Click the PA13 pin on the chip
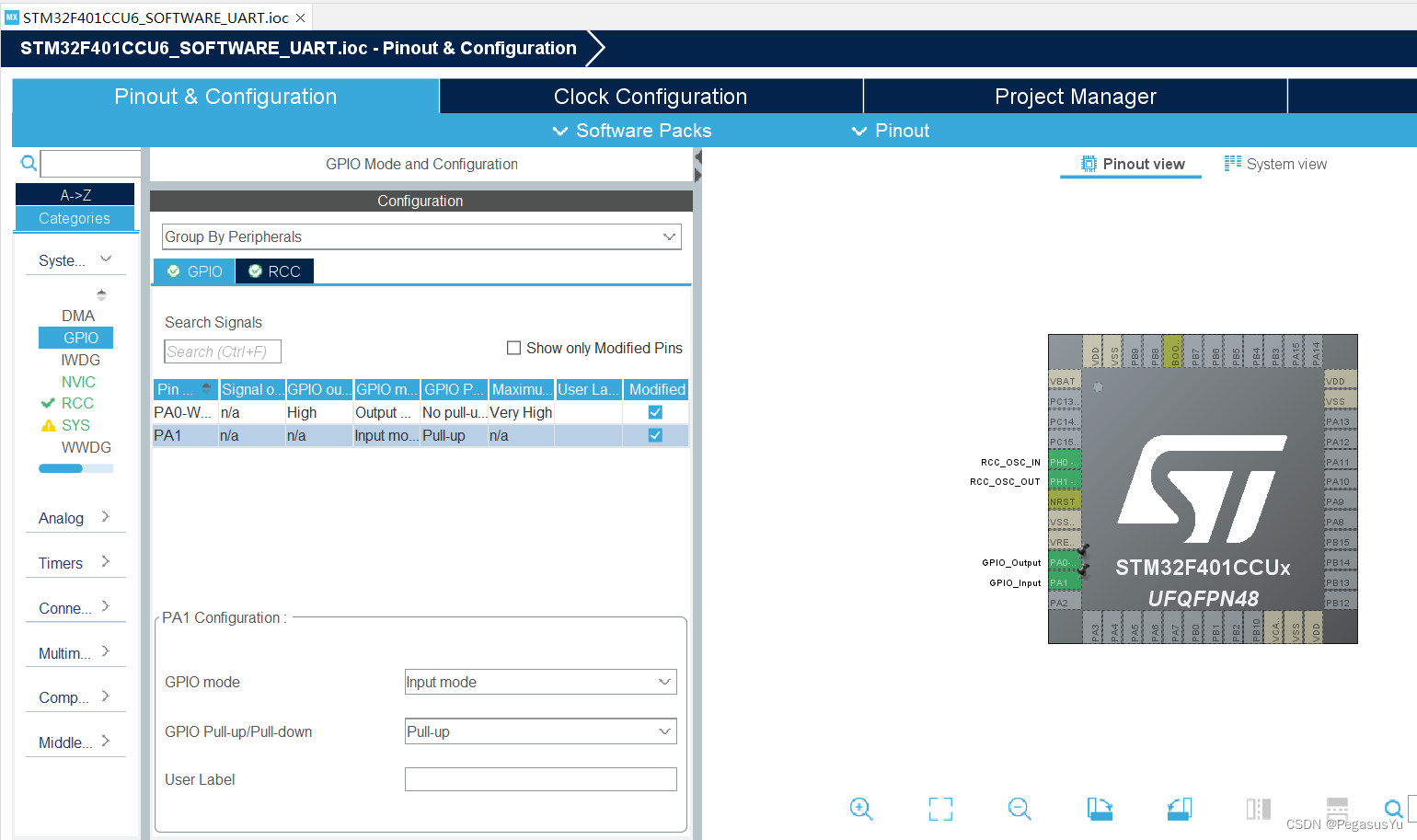 click(x=1341, y=422)
